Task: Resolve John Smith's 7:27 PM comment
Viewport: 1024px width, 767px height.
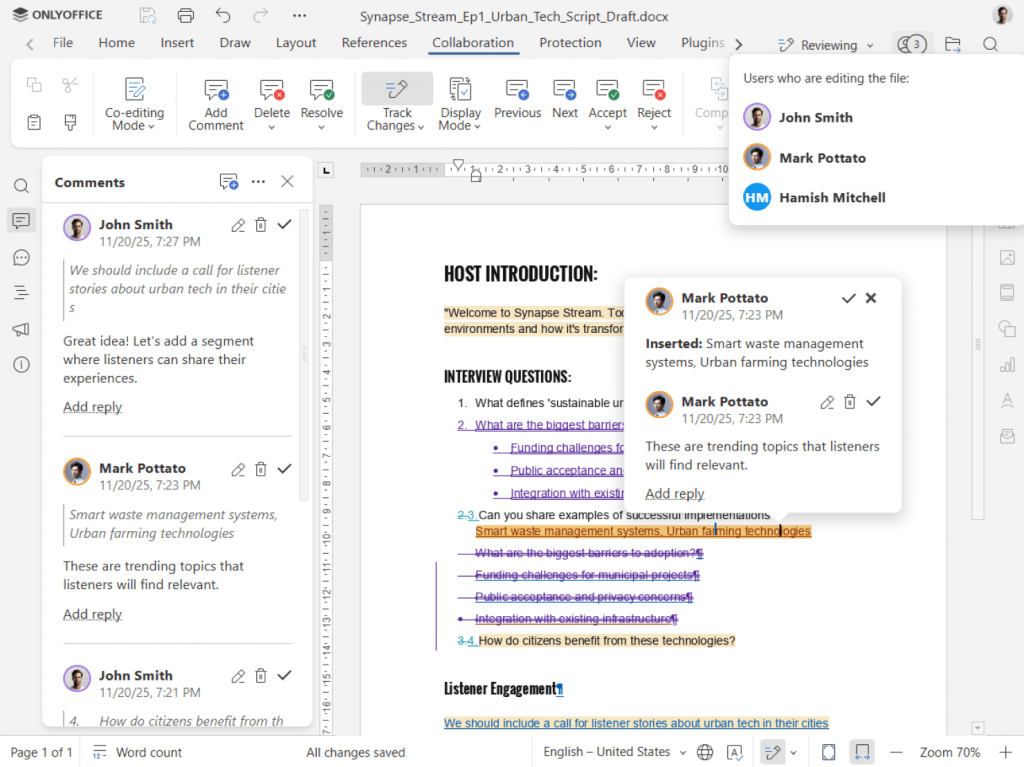Action: (x=285, y=225)
